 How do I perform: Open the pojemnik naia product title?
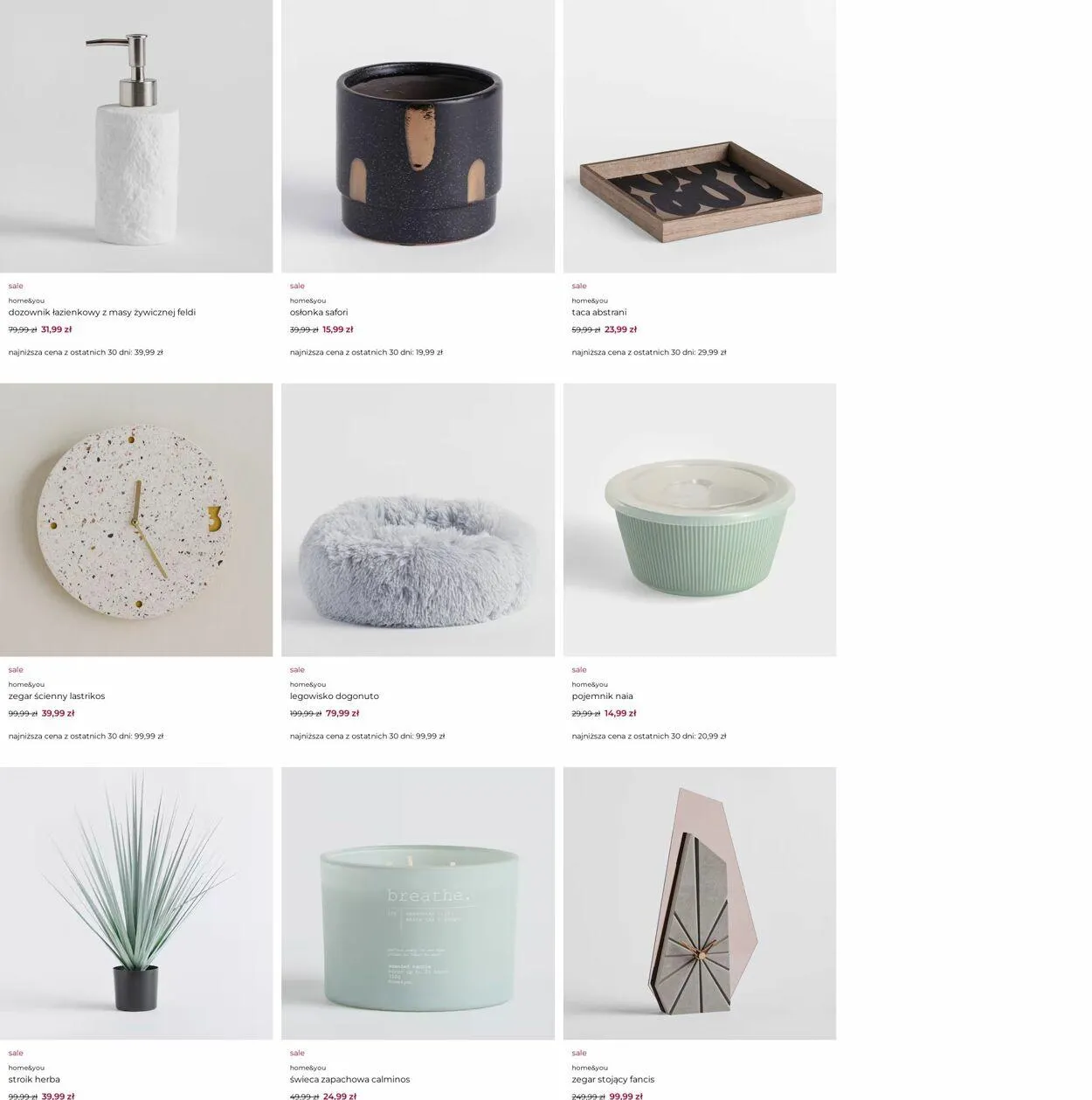(603, 696)
